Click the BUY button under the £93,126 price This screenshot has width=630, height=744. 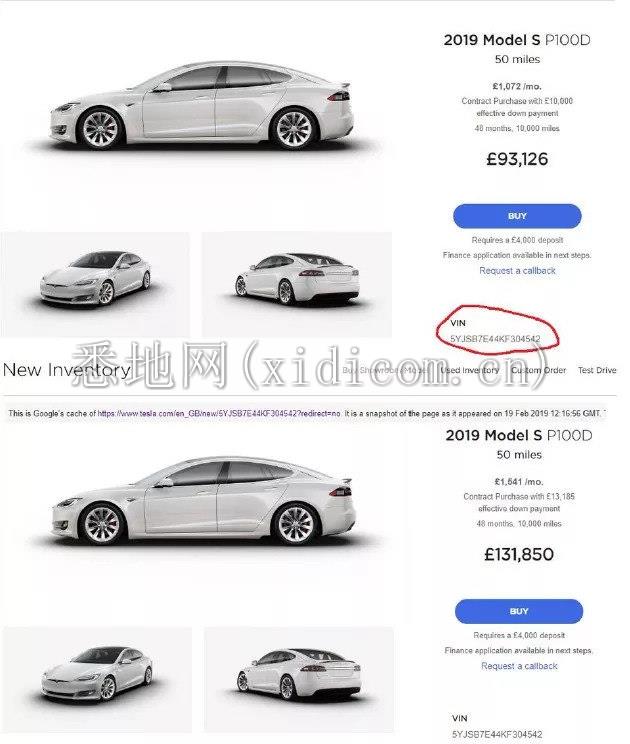(x=517, y=216)
